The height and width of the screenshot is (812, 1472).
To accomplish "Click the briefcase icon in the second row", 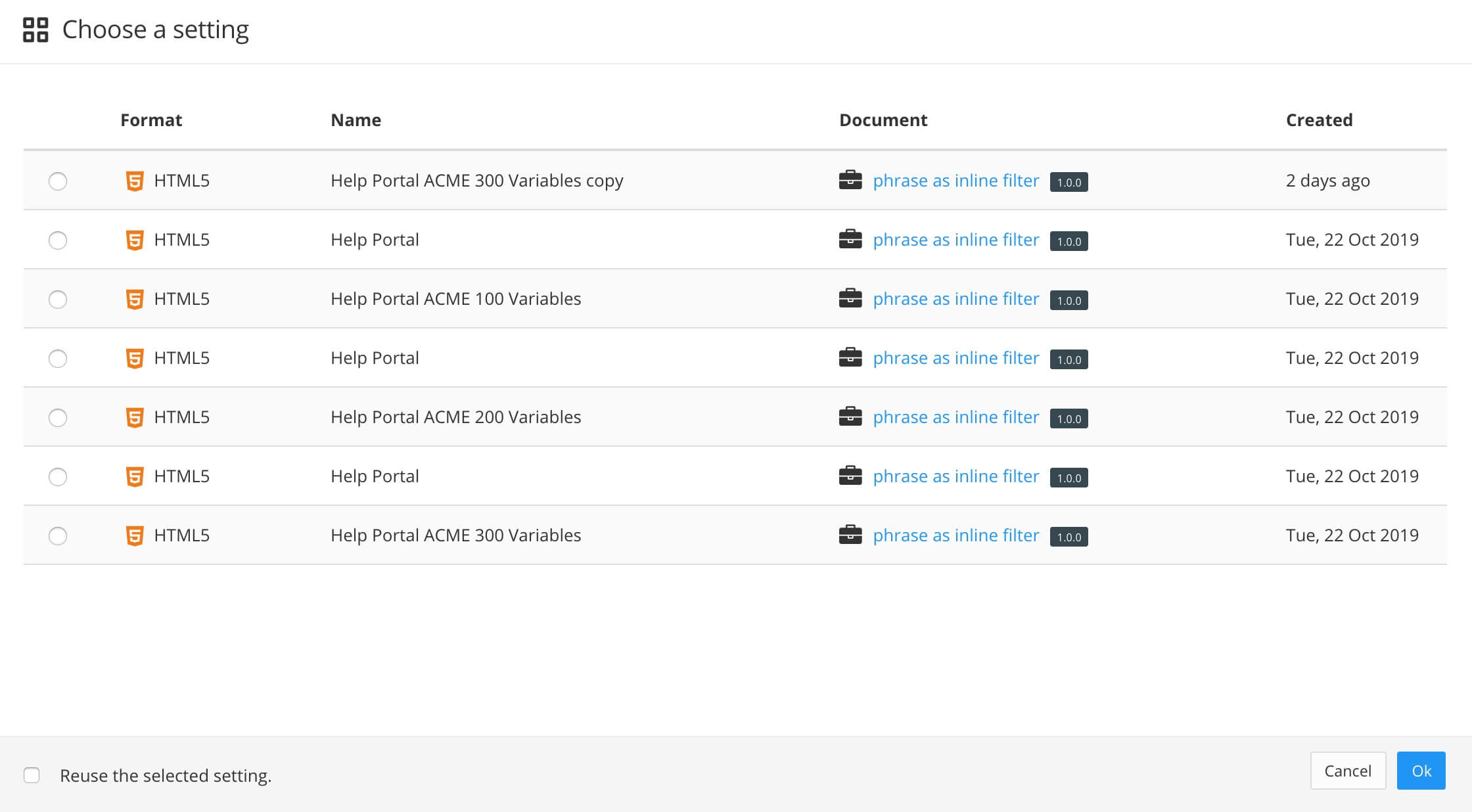I will (851, 238).
